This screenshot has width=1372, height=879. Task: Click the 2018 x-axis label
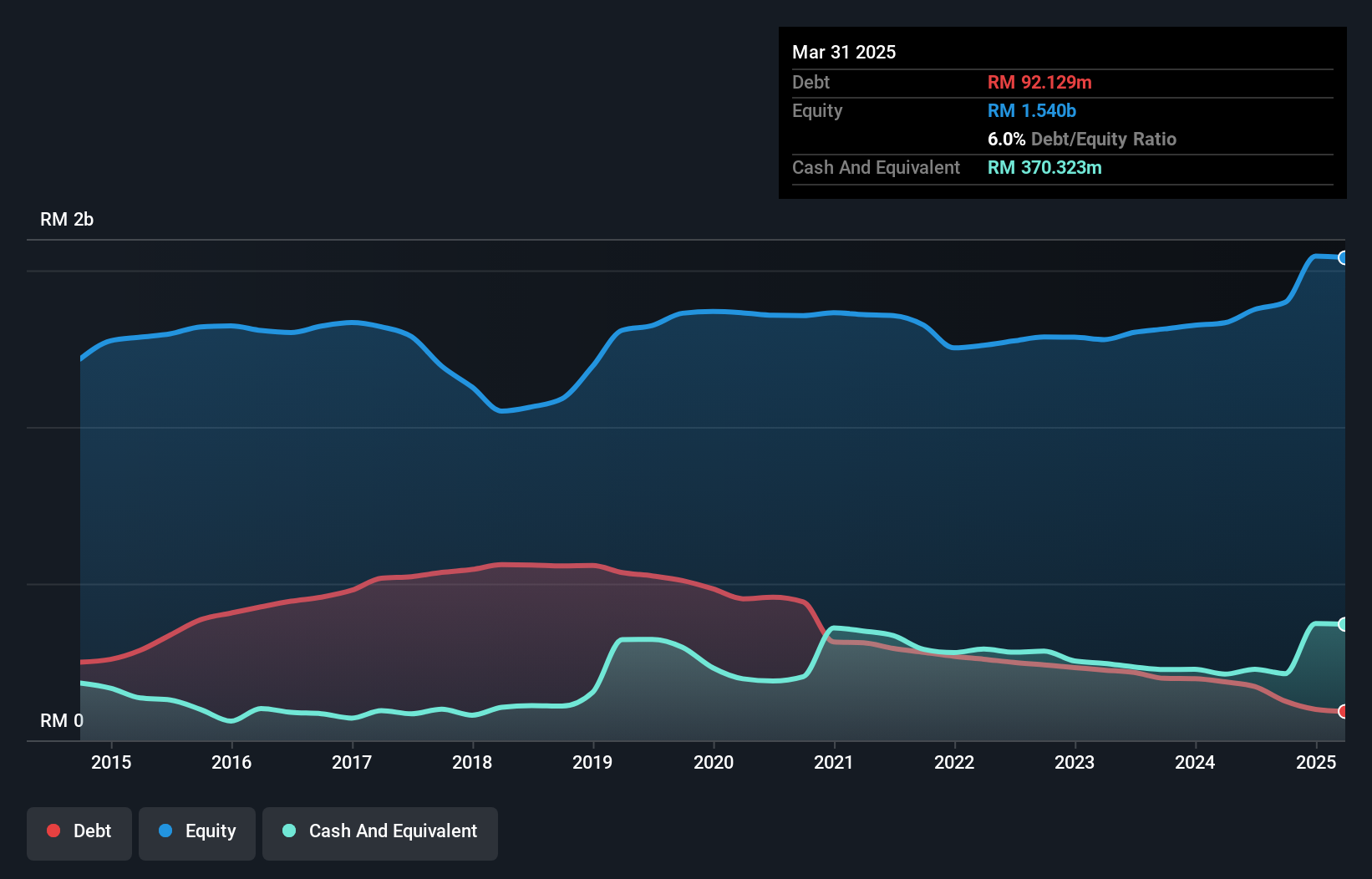pos(472,762)
